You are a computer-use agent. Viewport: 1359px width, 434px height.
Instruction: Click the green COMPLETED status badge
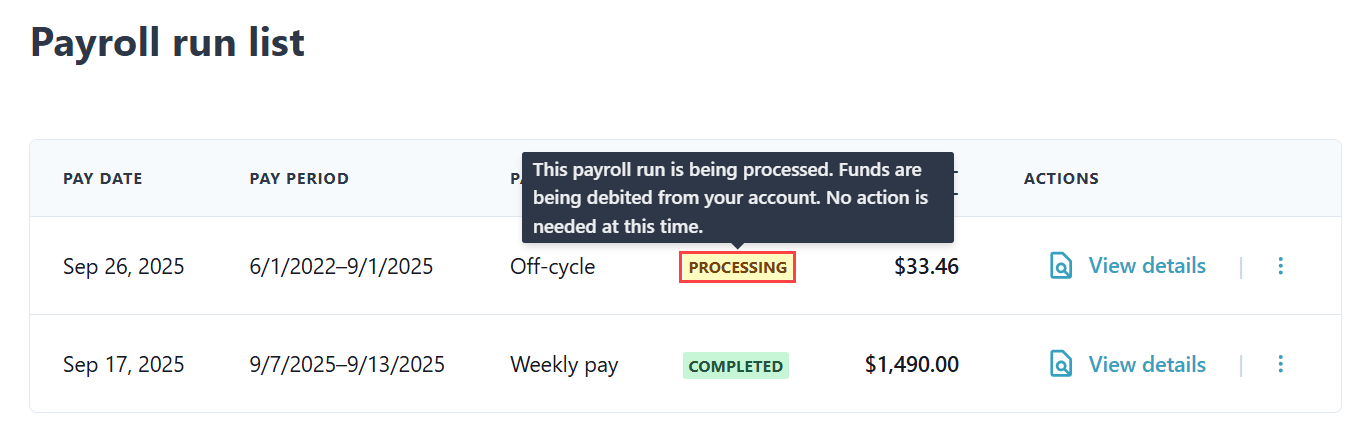click(x=736, y=366)
